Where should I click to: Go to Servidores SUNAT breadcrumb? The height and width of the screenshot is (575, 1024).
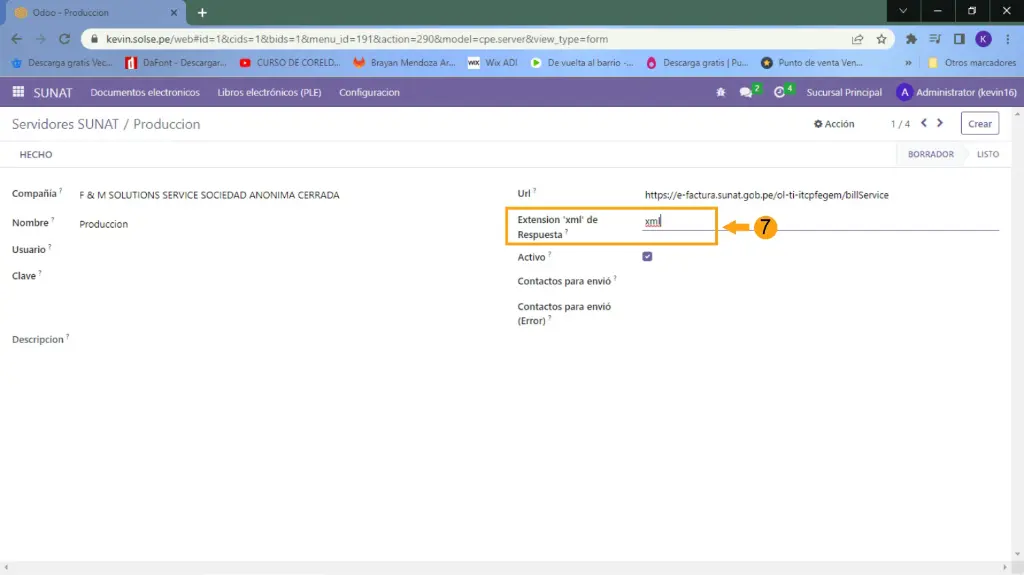65,124
